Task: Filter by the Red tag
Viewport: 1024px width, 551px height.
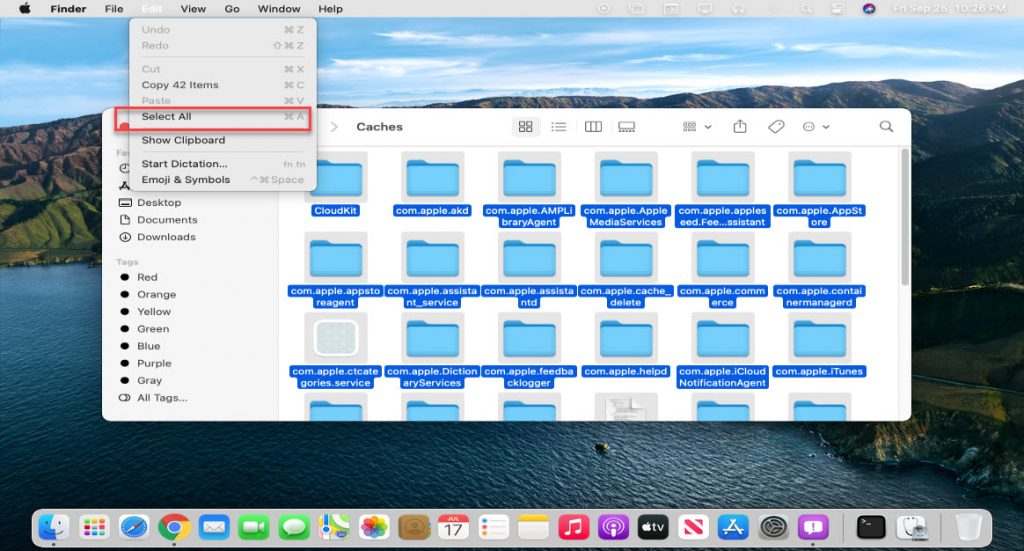Action: [147, 277]
